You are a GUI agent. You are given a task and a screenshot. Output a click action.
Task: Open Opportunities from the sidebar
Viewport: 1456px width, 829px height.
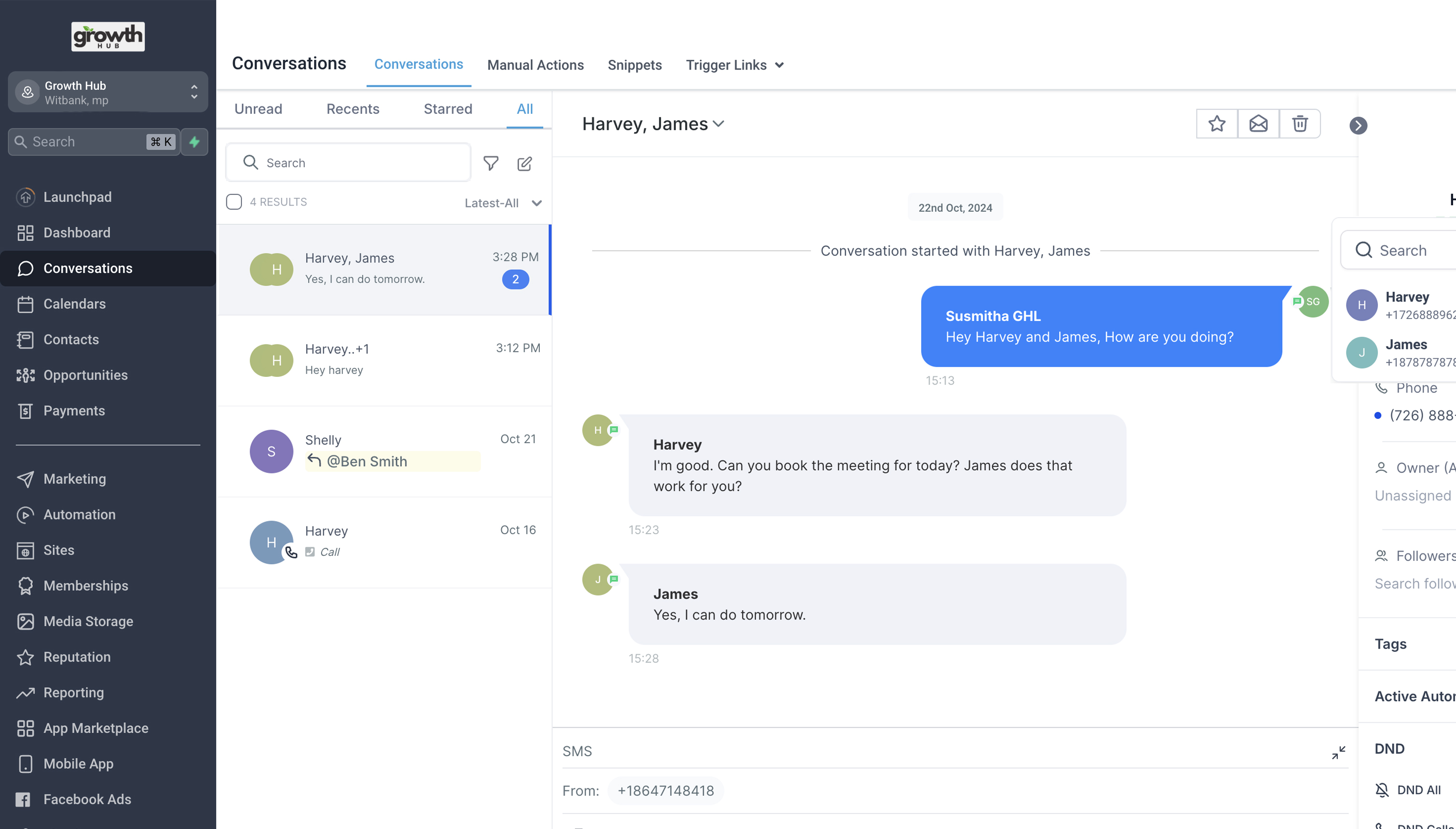pos(85,374)
